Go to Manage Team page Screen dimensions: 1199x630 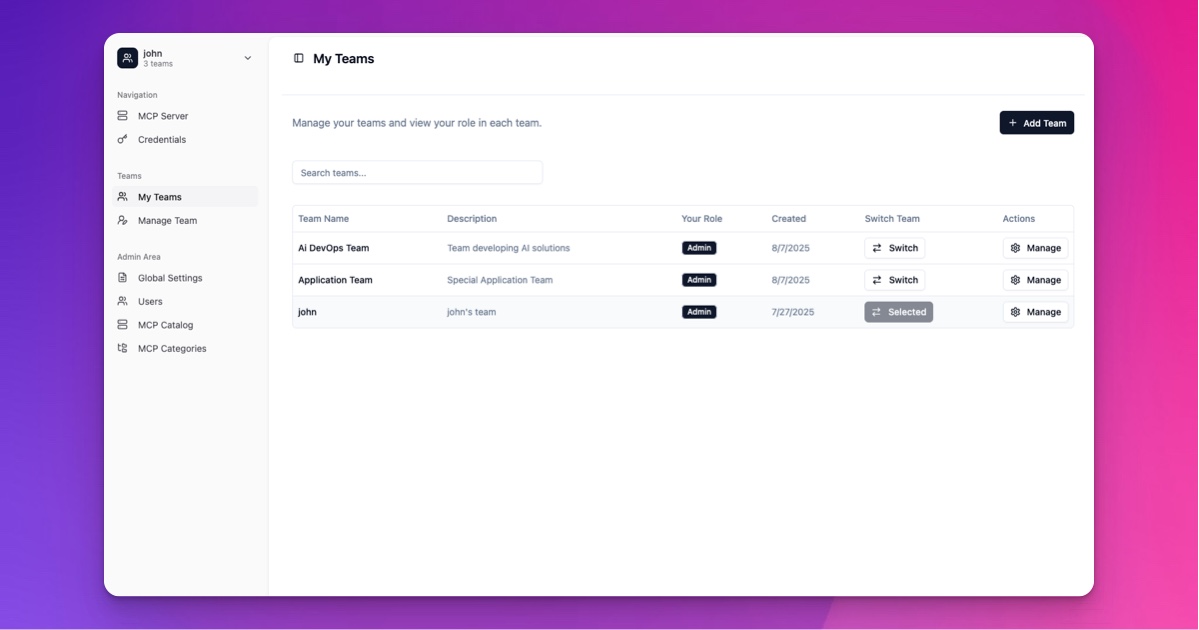click(x=185, y=220)
